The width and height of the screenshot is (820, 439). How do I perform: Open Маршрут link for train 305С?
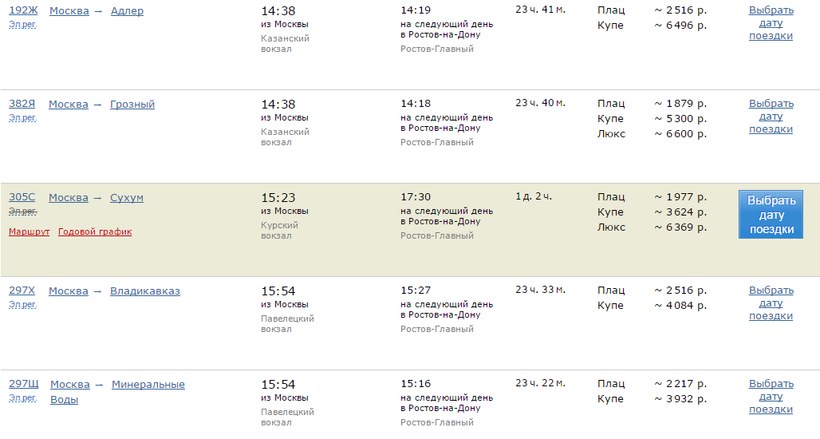28,232
